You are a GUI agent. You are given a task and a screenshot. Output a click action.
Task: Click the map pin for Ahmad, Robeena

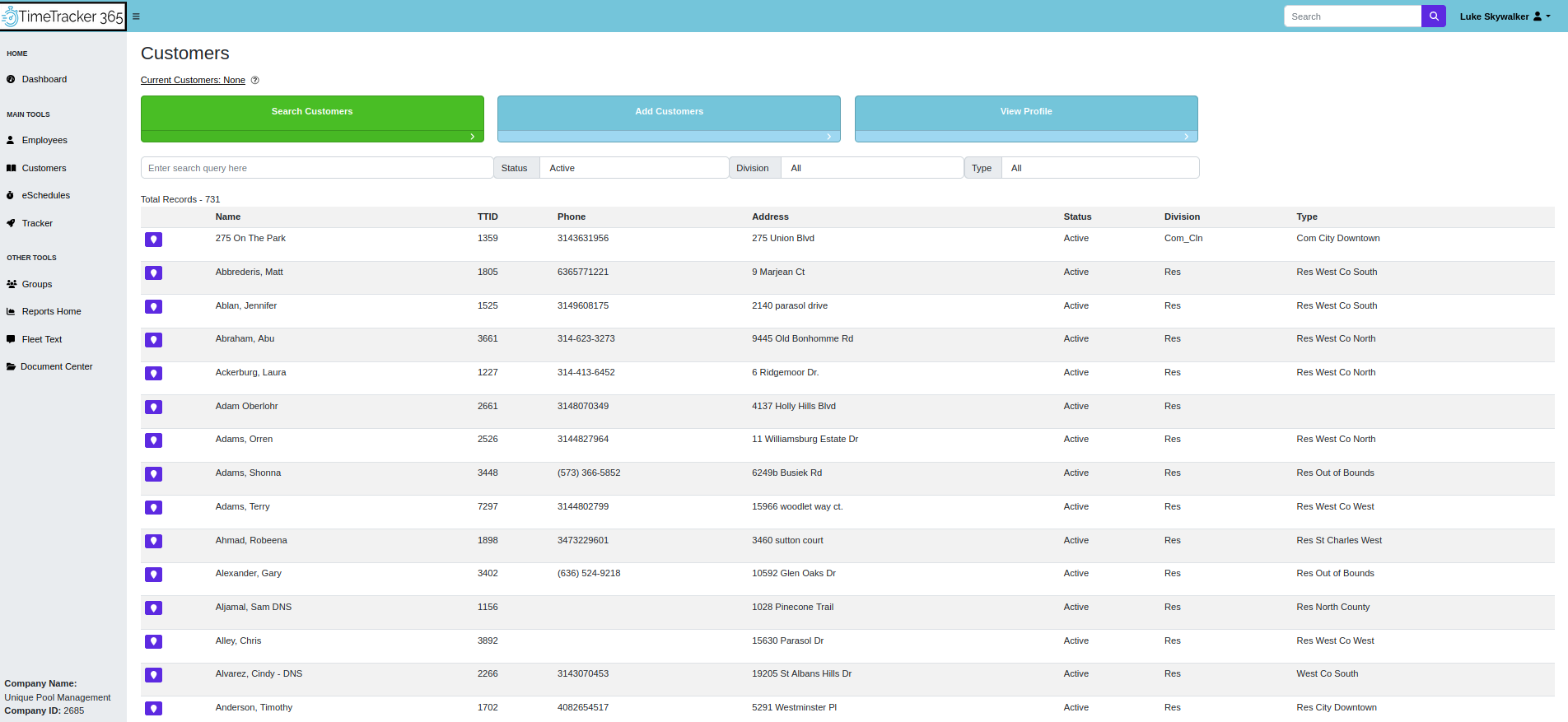pos(153,541)
